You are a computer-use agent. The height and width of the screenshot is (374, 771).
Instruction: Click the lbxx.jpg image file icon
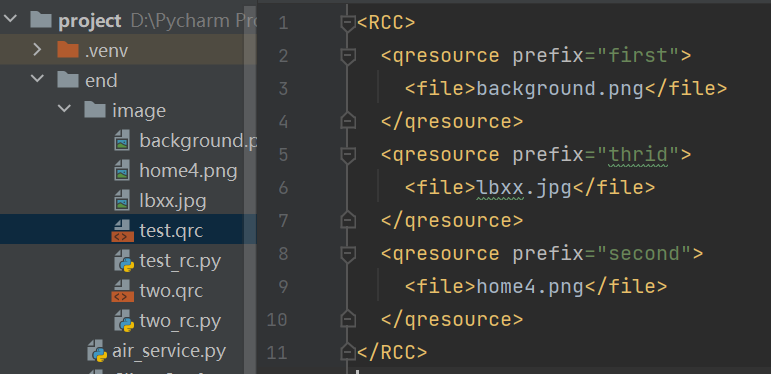pyautogui.click(x=122, y=200)
